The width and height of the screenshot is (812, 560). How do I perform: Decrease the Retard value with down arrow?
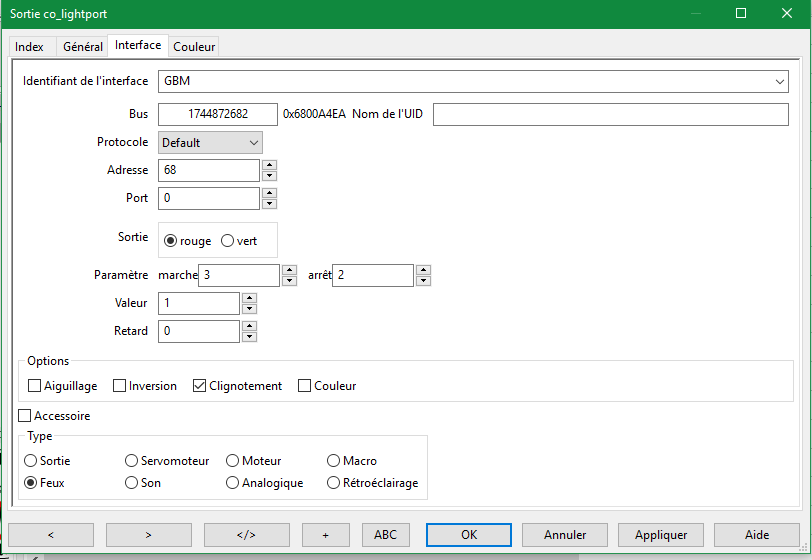pyautogui.click(x=249, y=336)
